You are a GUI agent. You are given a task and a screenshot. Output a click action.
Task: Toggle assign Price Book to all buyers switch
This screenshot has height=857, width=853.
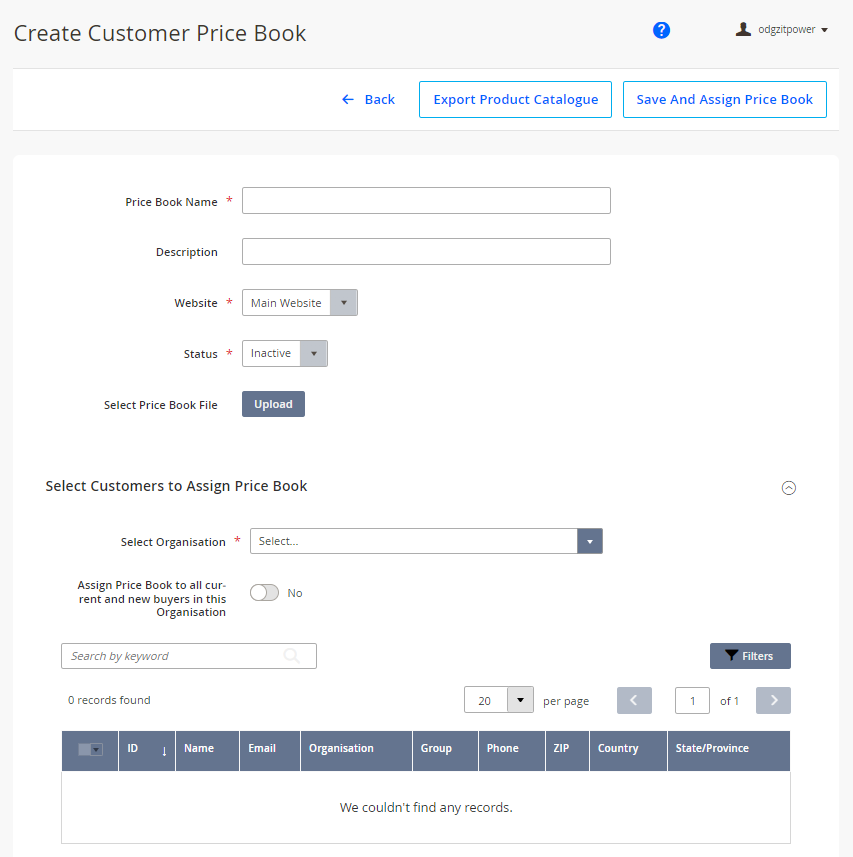(264, 592)
